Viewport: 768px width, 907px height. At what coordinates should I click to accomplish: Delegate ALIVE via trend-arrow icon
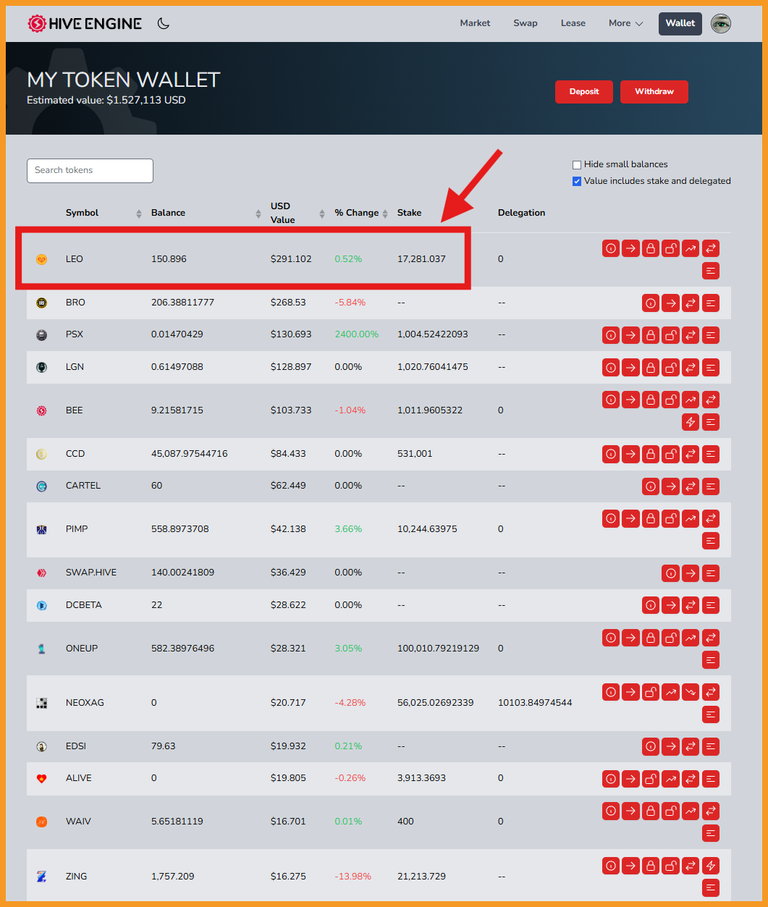coord(671,780)
